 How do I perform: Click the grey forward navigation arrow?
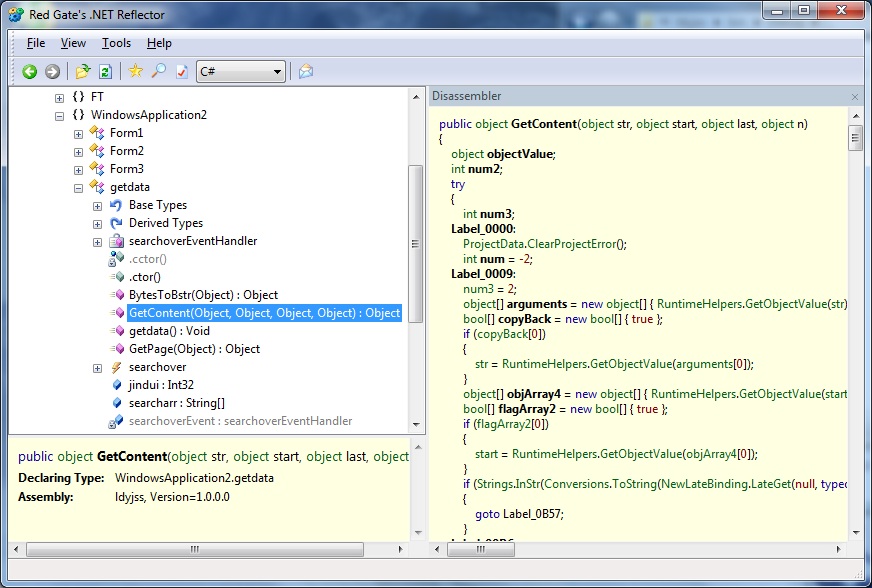52,72
